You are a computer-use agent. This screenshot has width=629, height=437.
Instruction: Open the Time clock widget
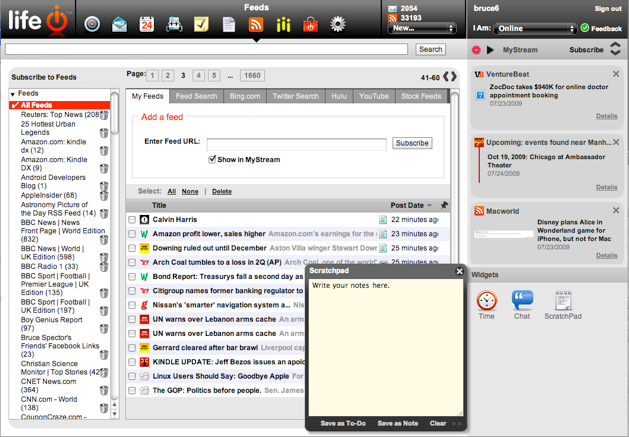(486, 301)
